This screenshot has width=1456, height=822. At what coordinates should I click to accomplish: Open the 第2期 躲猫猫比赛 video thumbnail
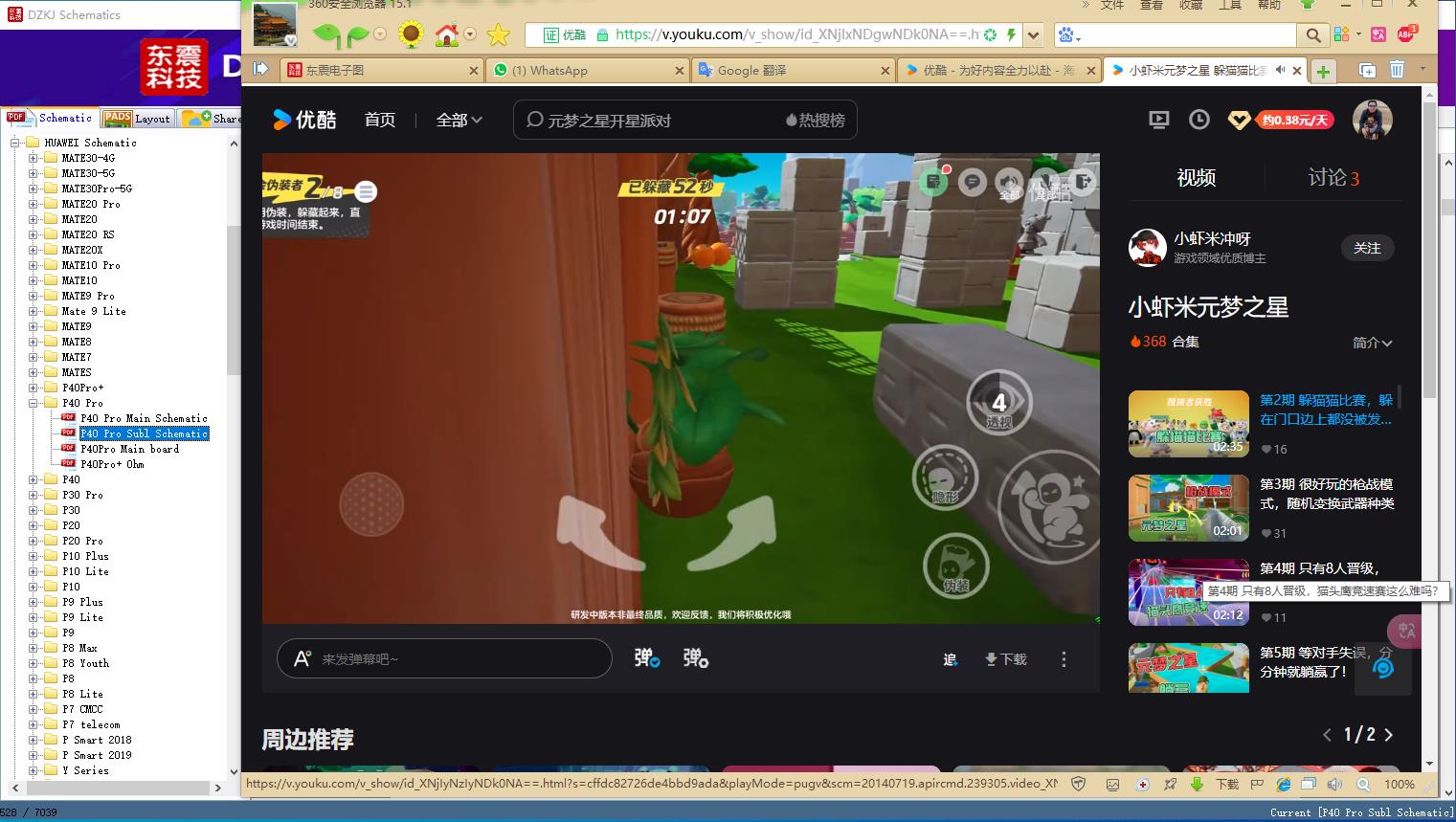(x=1189, y=424)
